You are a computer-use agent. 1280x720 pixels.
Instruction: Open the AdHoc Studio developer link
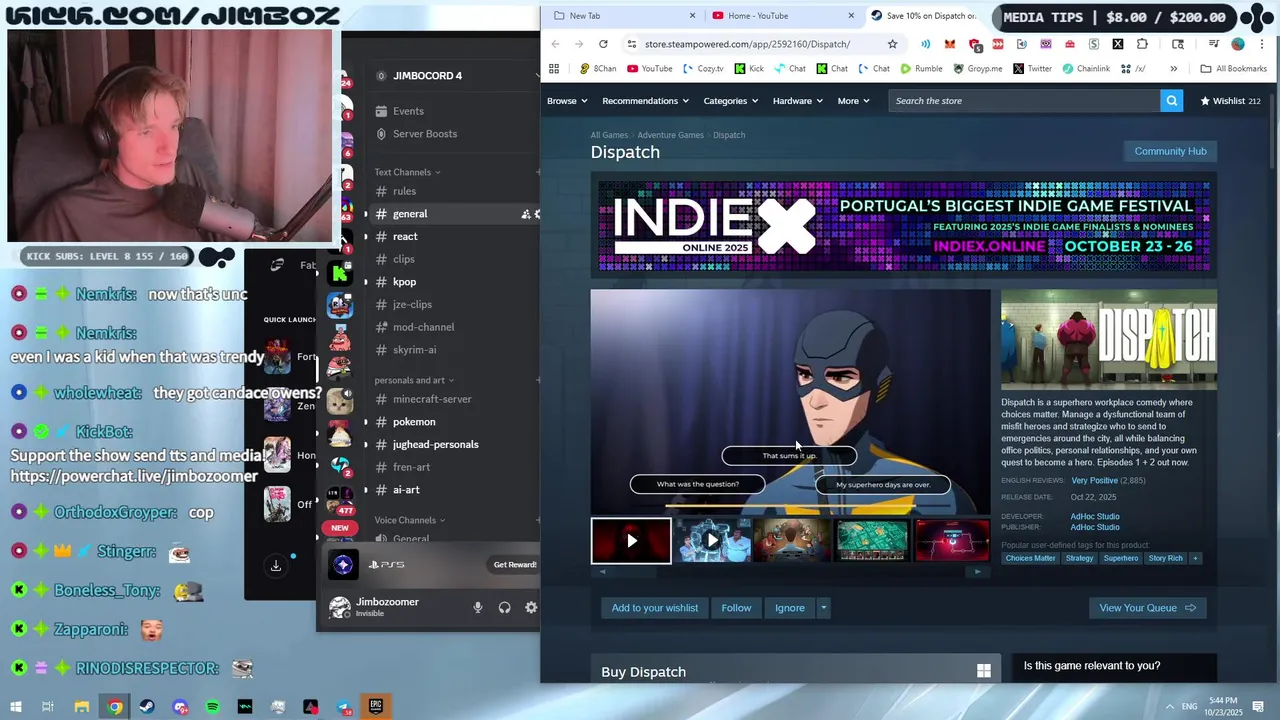click(x=1095, y=517)
